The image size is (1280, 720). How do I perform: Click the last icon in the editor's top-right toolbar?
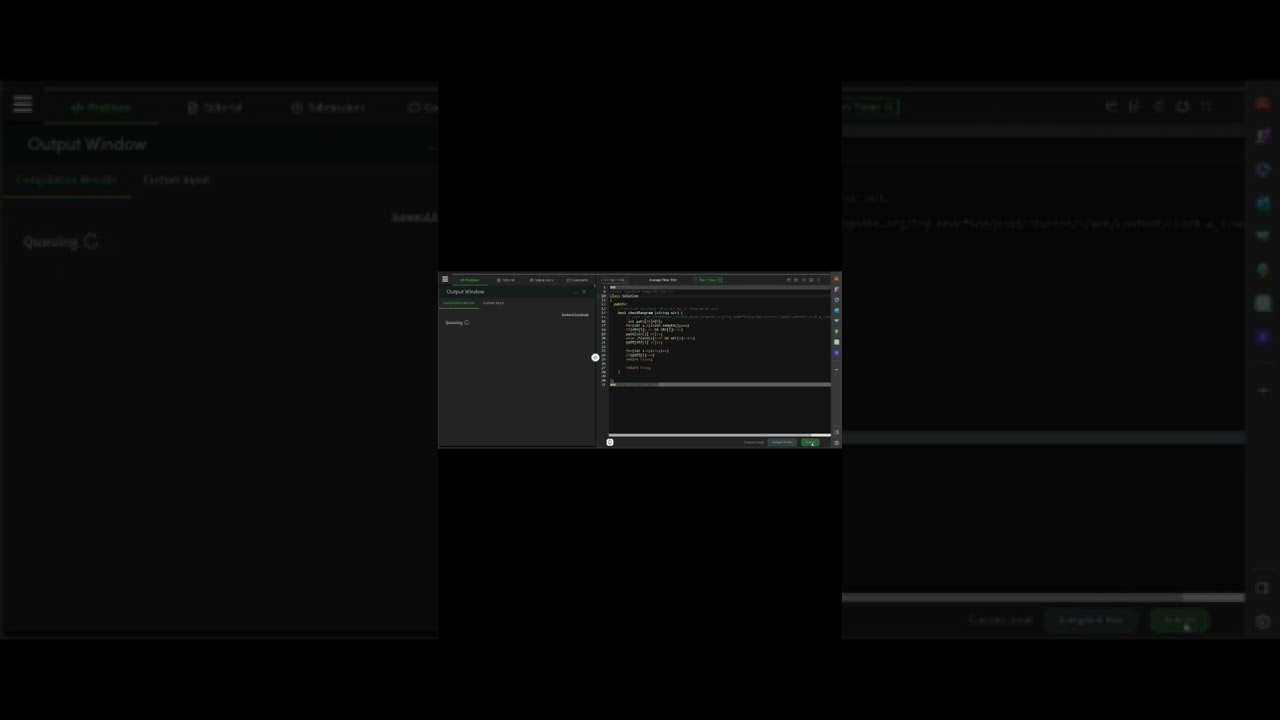[819, 280]
